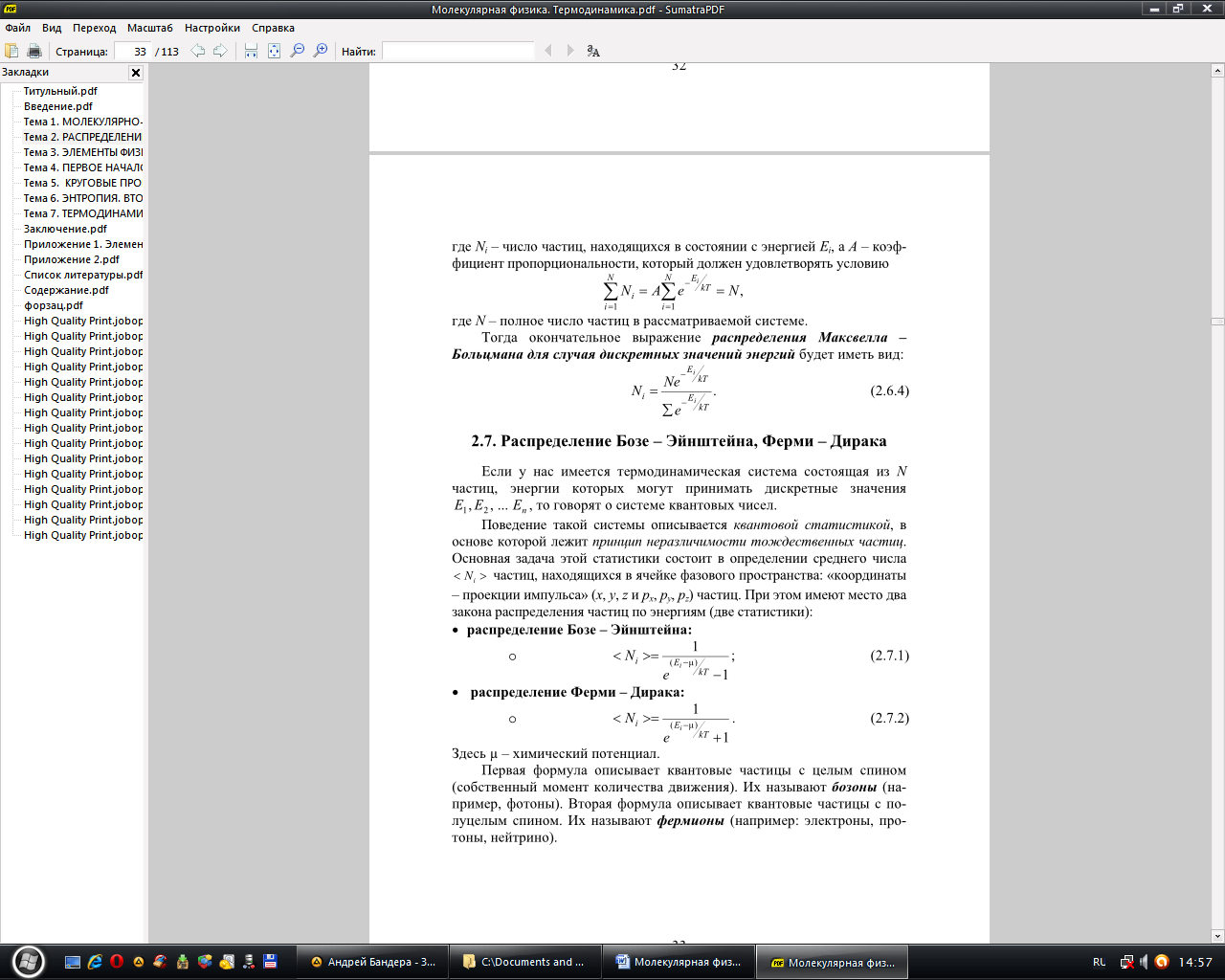This screenshot has height=980, width=1225.
Task: Select the Fit Page icon
Action: 274,51
